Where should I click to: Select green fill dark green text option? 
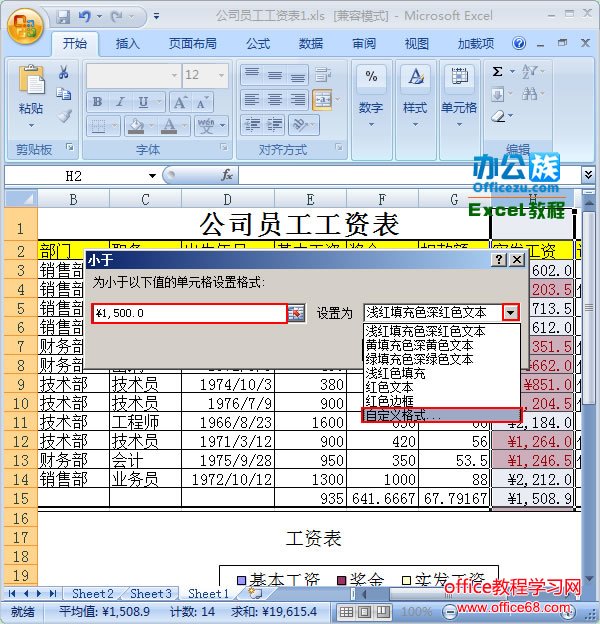(x=442, y=359)
